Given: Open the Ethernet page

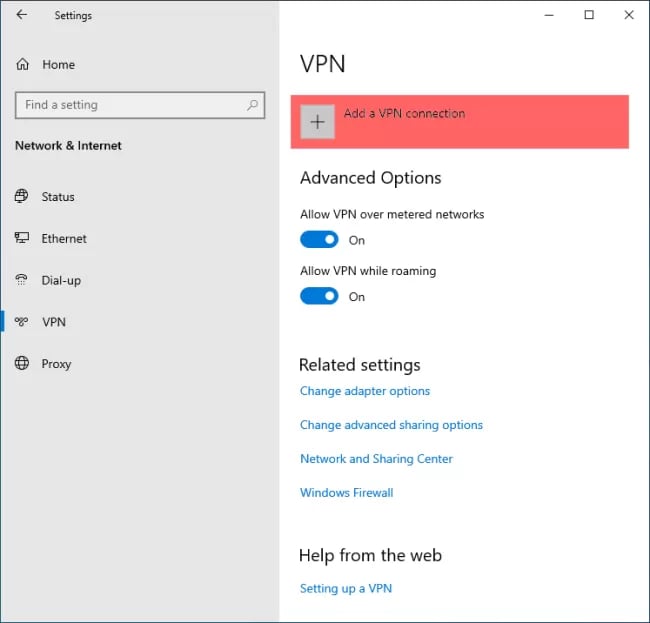Looking at the screenshot, I should click(64, 238).
